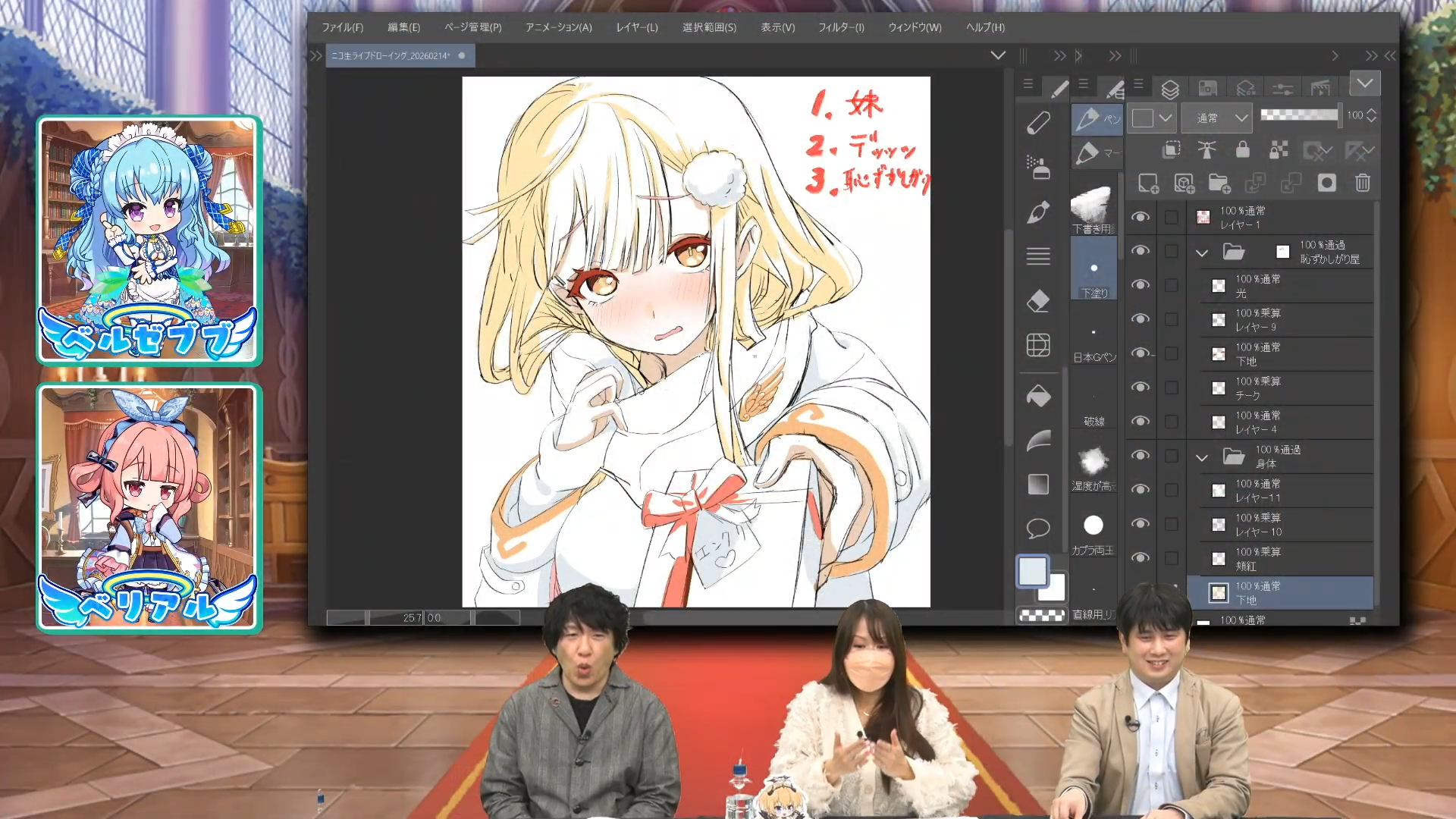Open the フィルター(I) menu

tap(841, 27)
